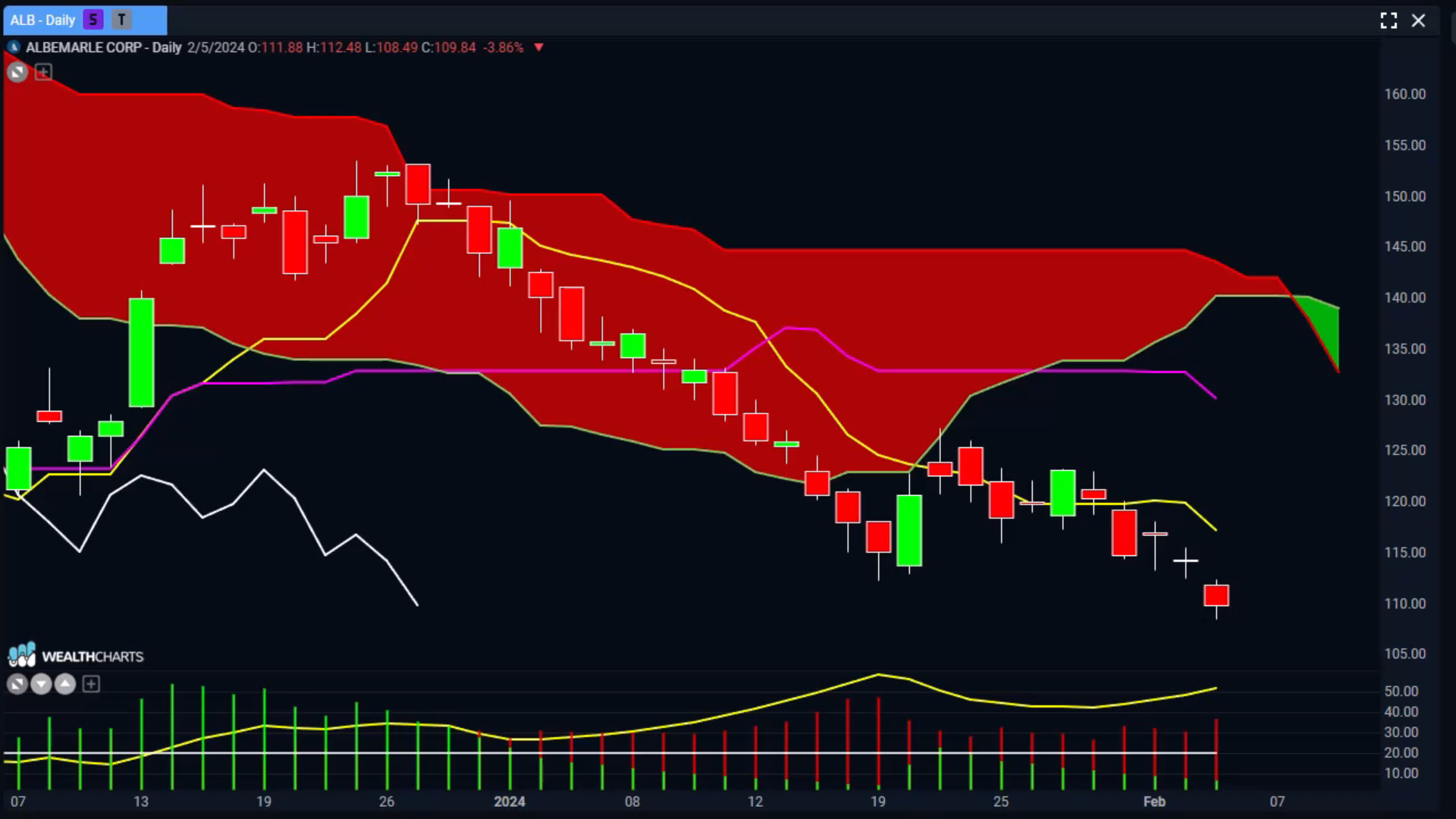The width and height of the screenshot is (1456, 819).
Task: Add an indicator to the main price pane
Action: [x=43, y=72]
